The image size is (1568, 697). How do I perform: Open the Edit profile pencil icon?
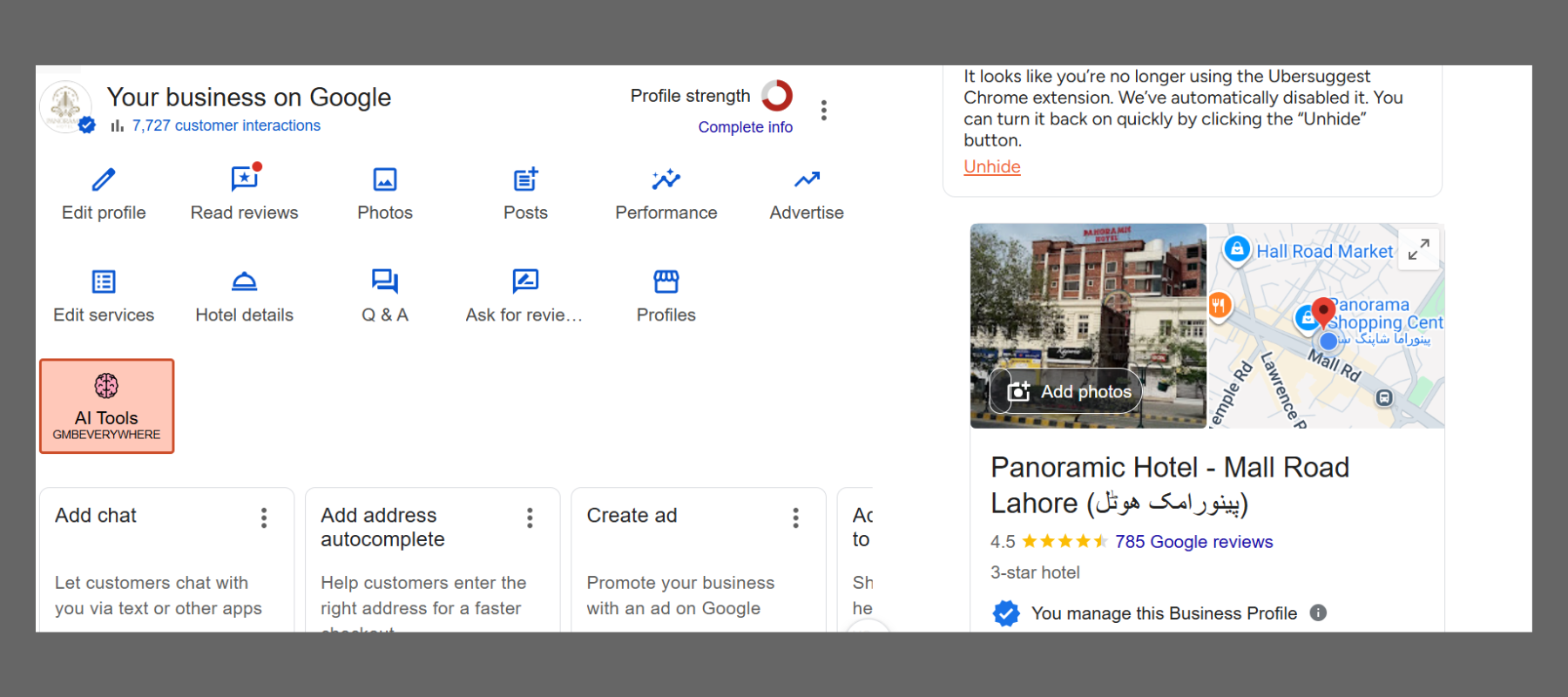click(x=104, y=180)
